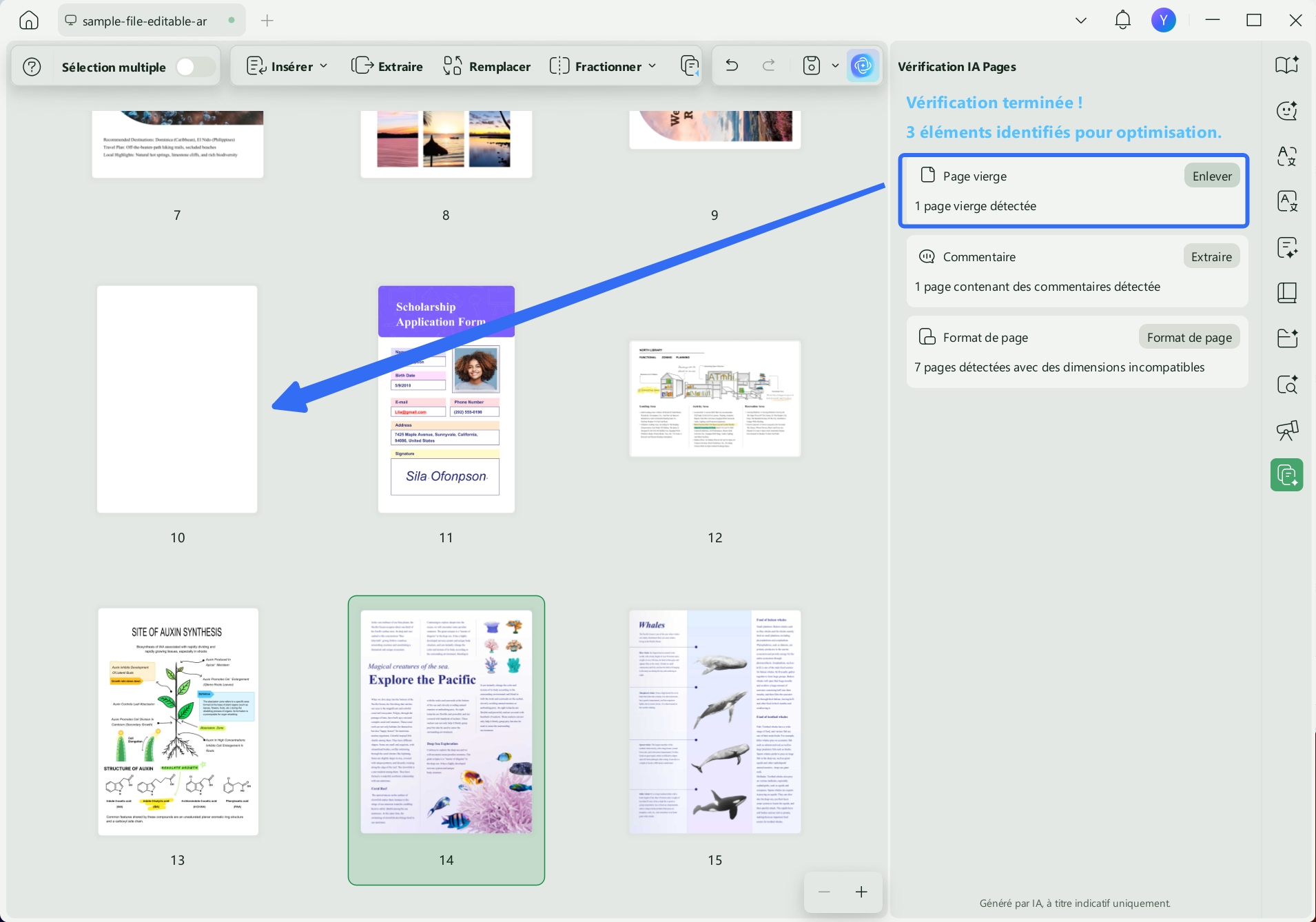Screen dimensions: 1316x922
Task: Click the active green AI page check icon
Action: [x=1286, y=475]
